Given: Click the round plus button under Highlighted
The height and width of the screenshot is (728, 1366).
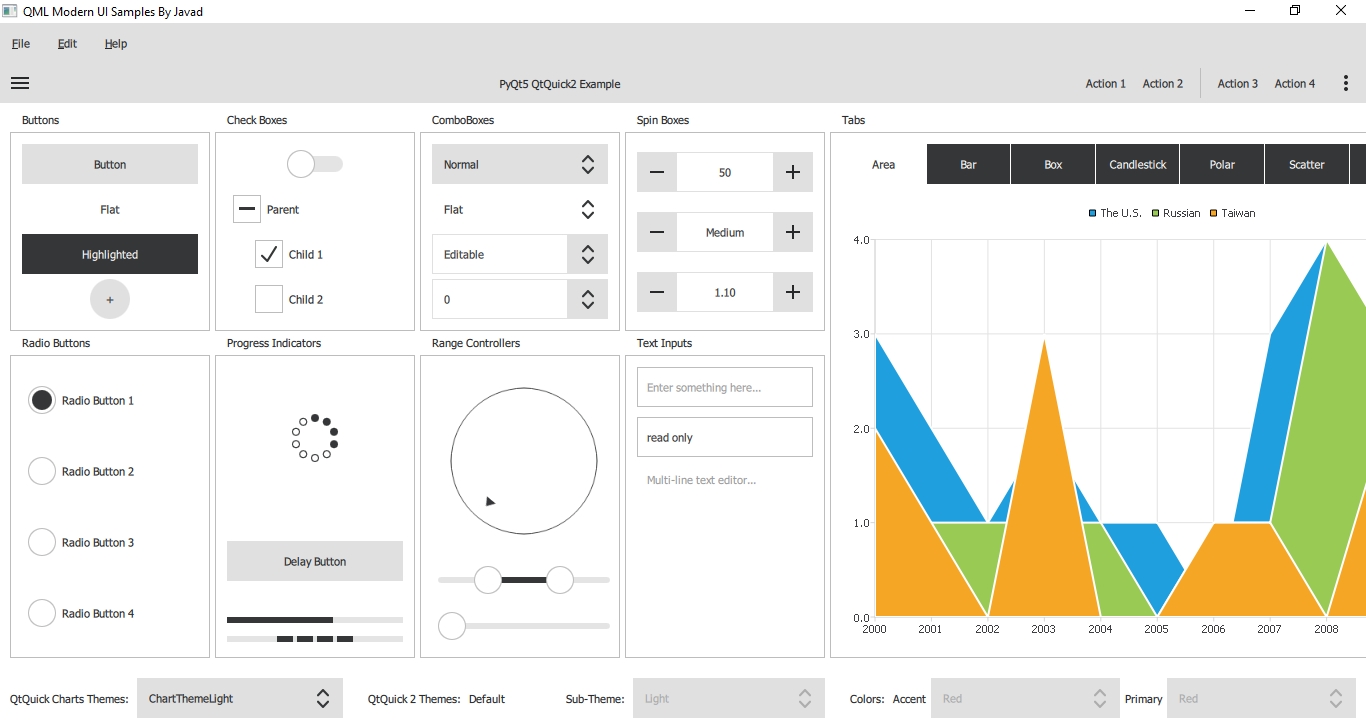Looking at the screenshot, I should [x=109, y=299].
